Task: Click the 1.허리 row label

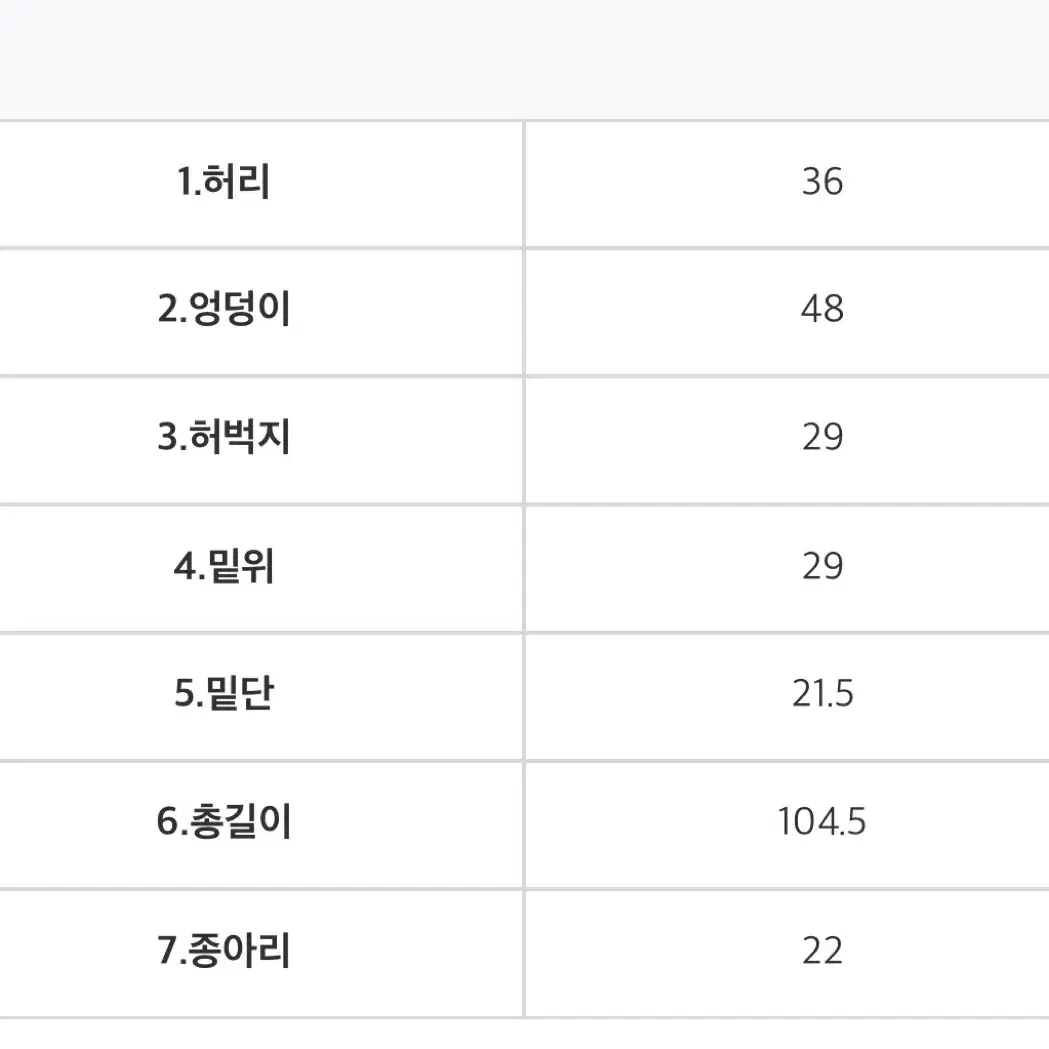Action: tap(223, 181)
